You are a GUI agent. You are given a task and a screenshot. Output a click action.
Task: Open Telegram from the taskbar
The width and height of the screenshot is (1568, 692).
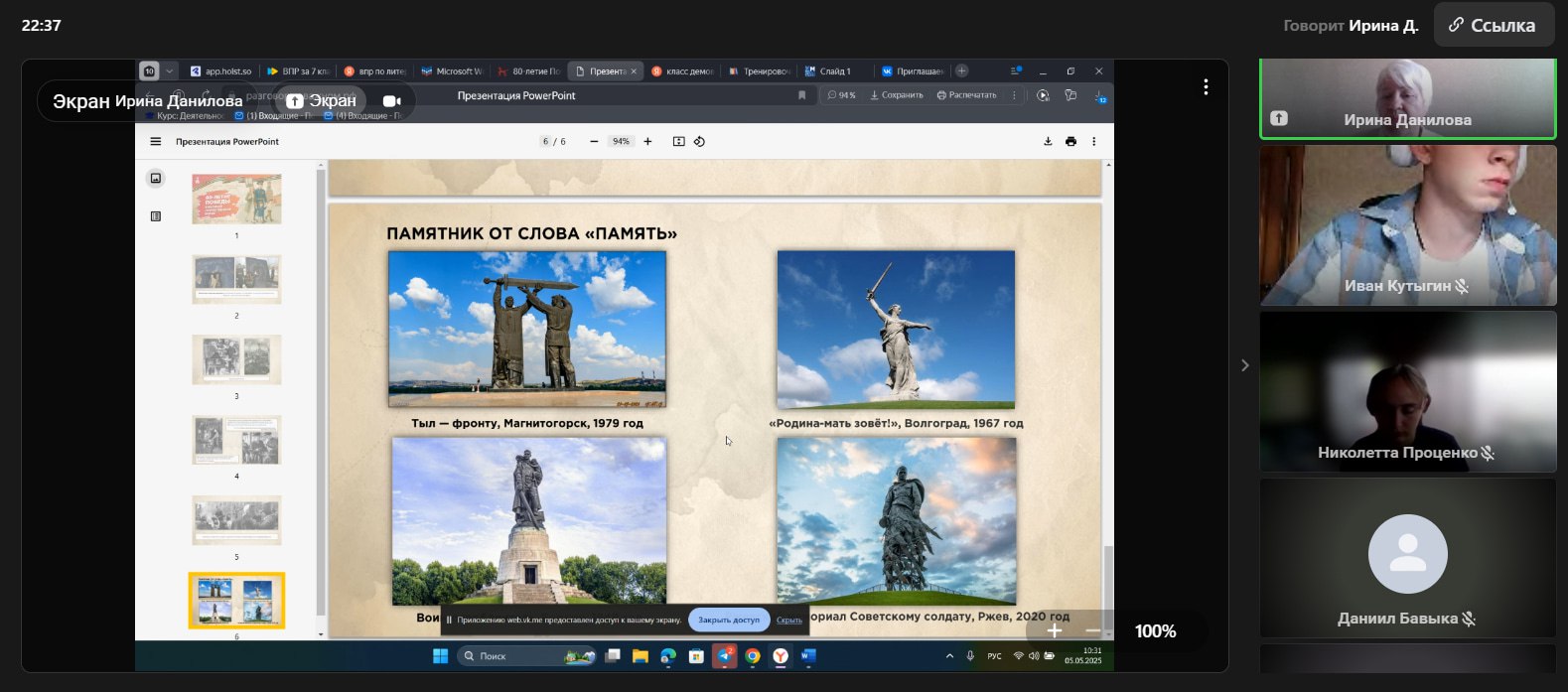[725, 655]
